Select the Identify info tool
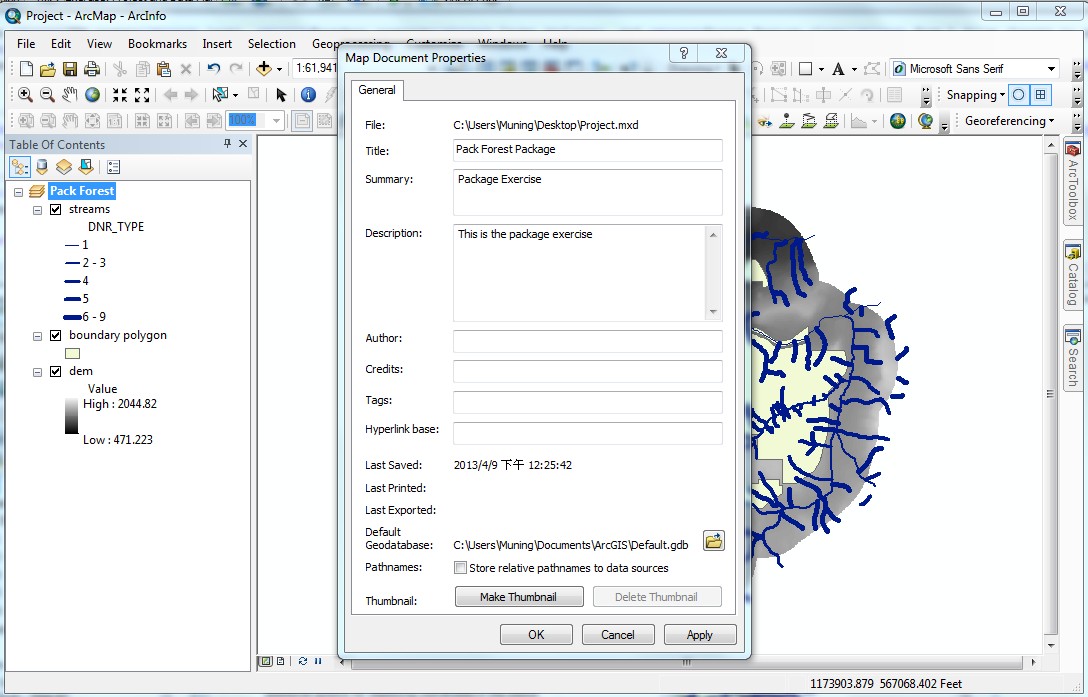 point(308,95)
